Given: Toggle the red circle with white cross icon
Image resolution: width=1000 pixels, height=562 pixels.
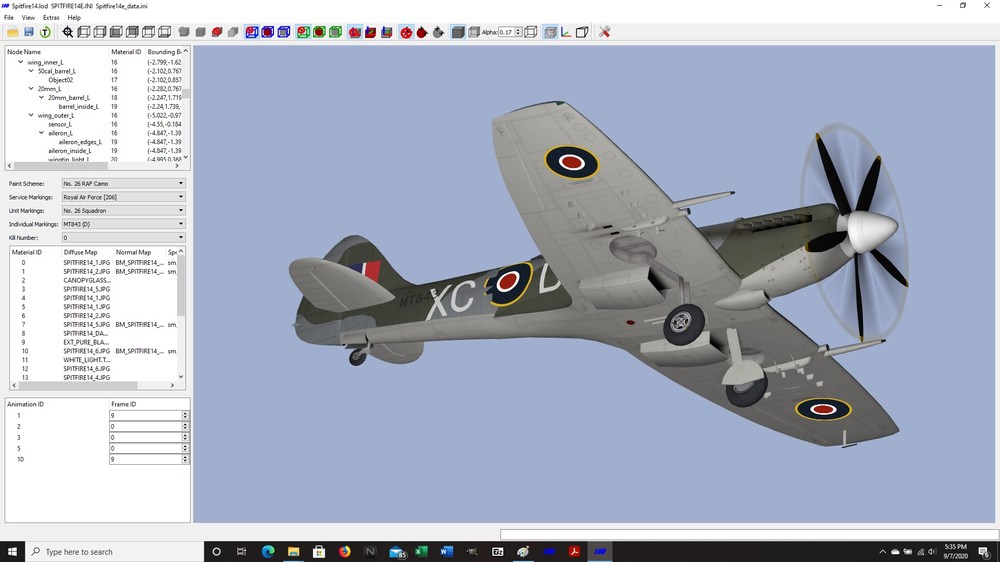Looking at the screenshot, I should 406,32.
